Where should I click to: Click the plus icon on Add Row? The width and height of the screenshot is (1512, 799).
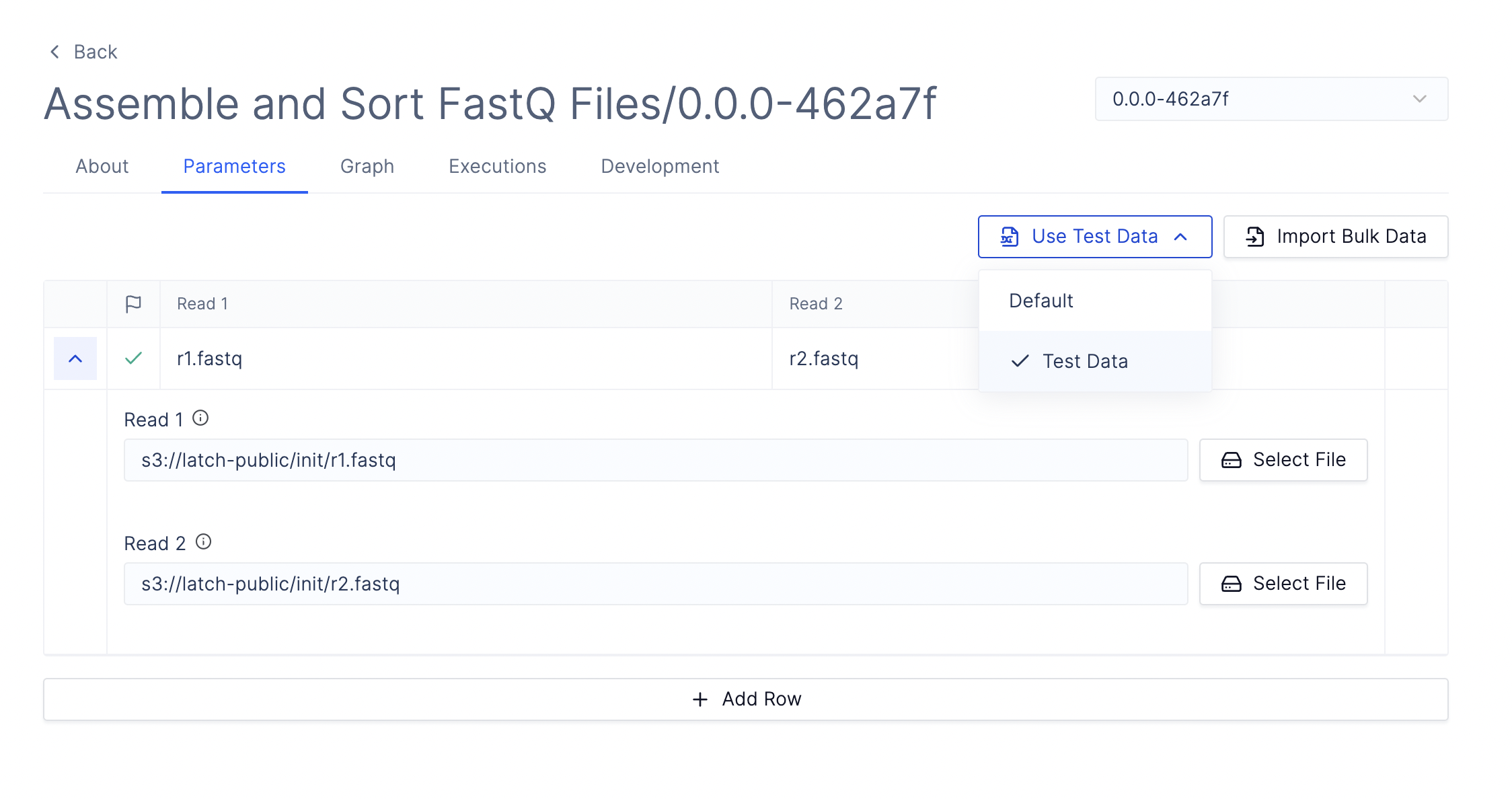tap(700, 699)
